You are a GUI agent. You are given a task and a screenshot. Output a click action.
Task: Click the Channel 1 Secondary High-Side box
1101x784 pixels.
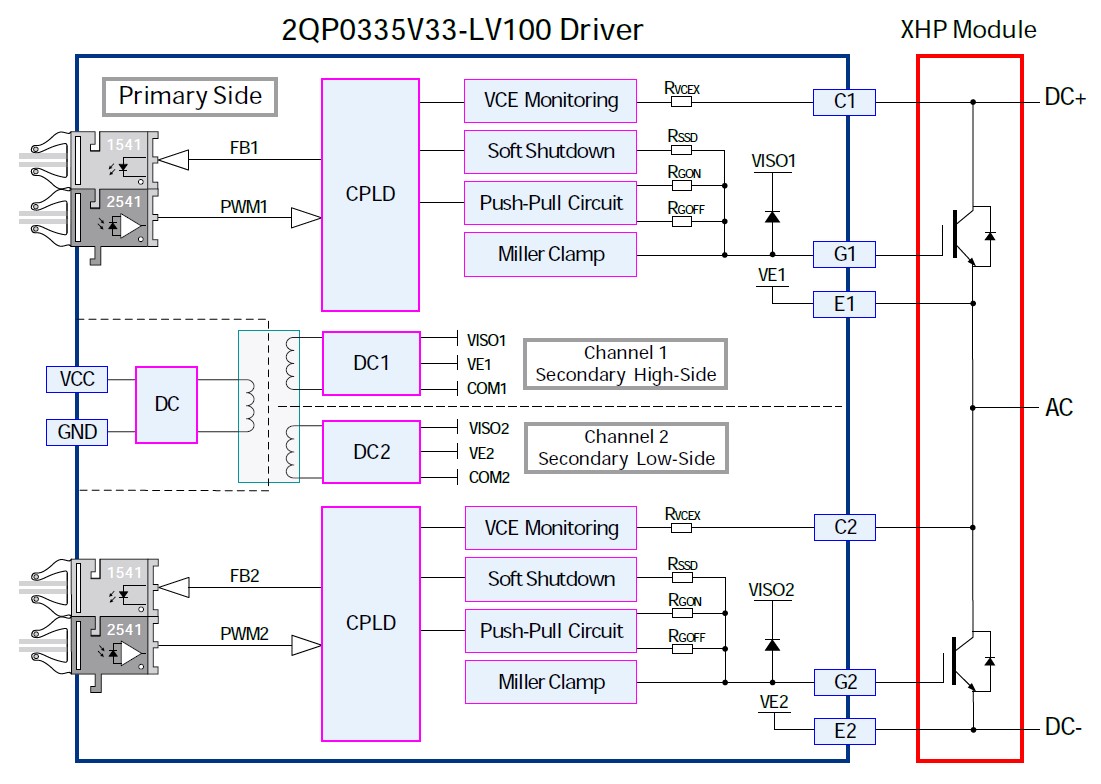coord(626,364)
